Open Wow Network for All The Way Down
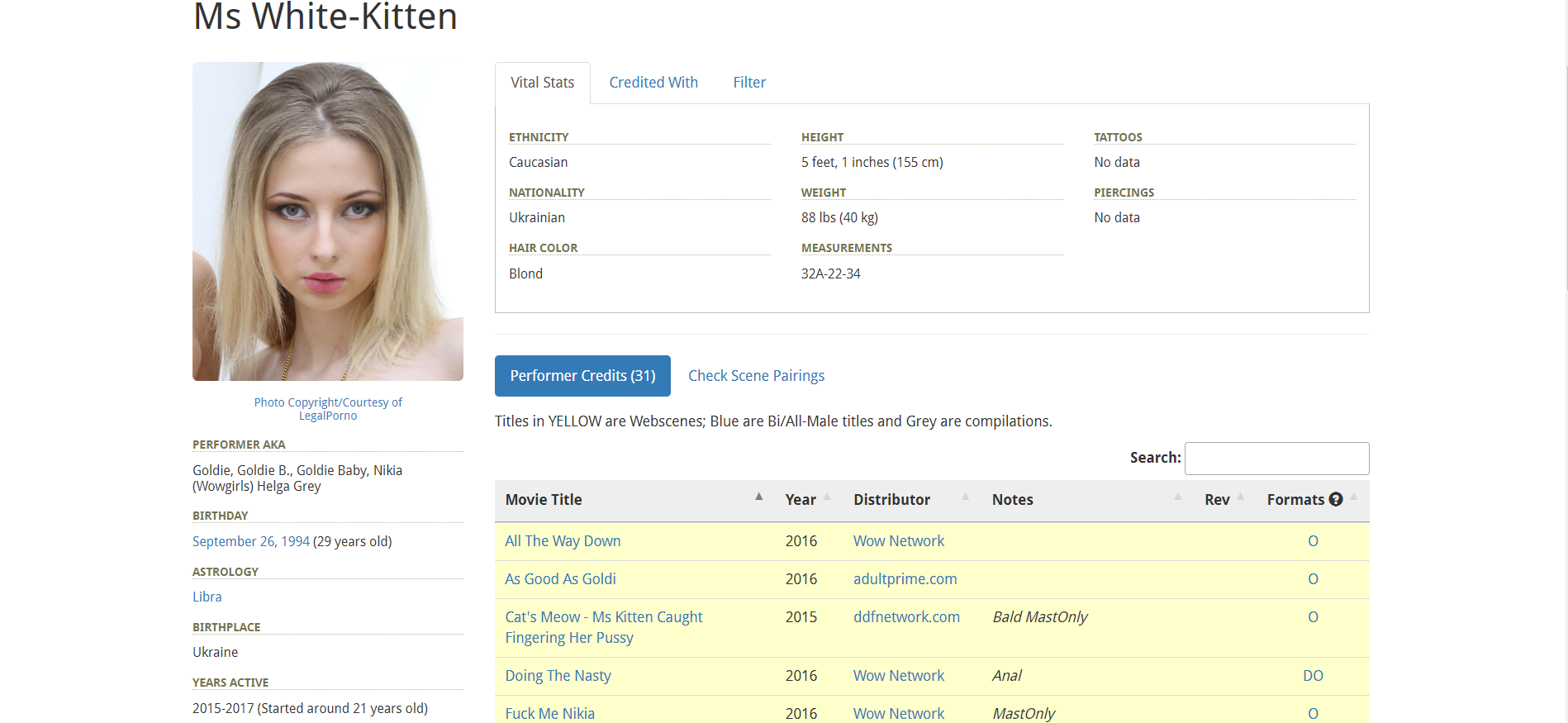This screenshot has height=723, width=1568. coord(899,541)
